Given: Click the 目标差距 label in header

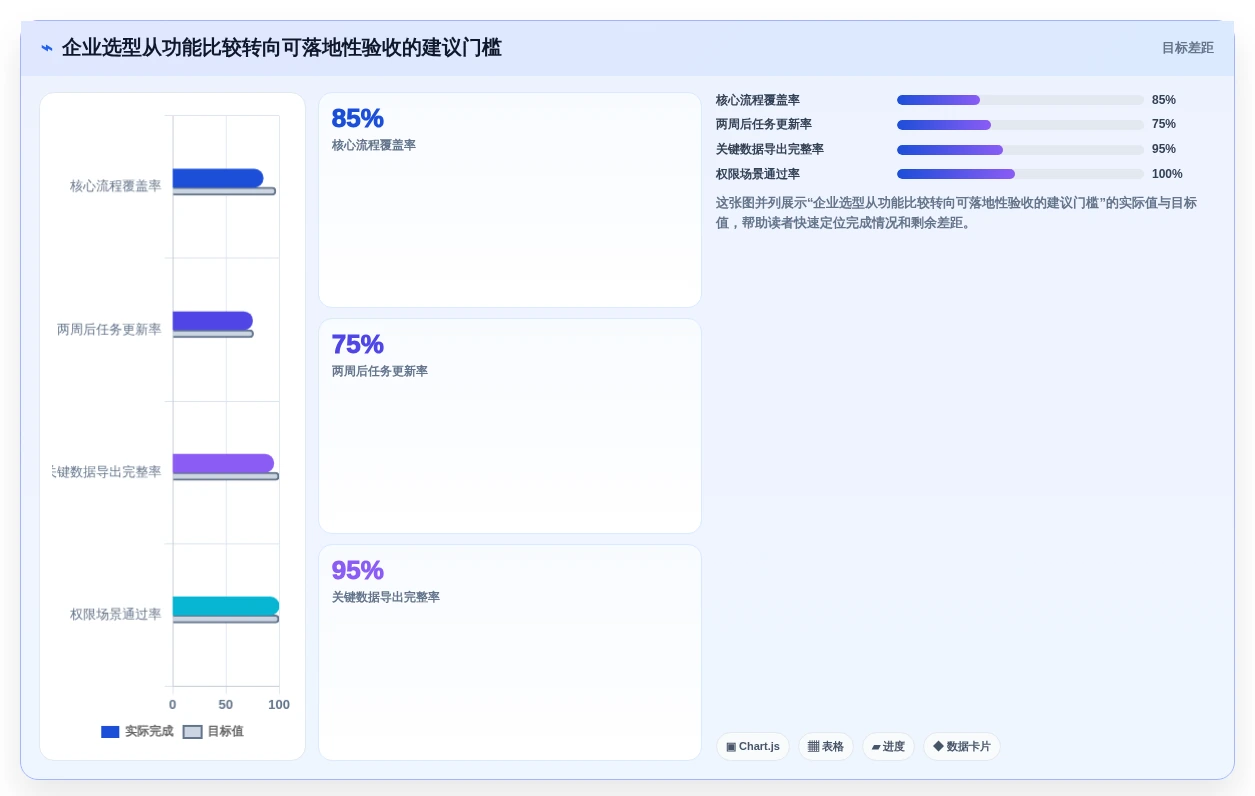Looking at the screenshot, I should (x=1187, y=48).
